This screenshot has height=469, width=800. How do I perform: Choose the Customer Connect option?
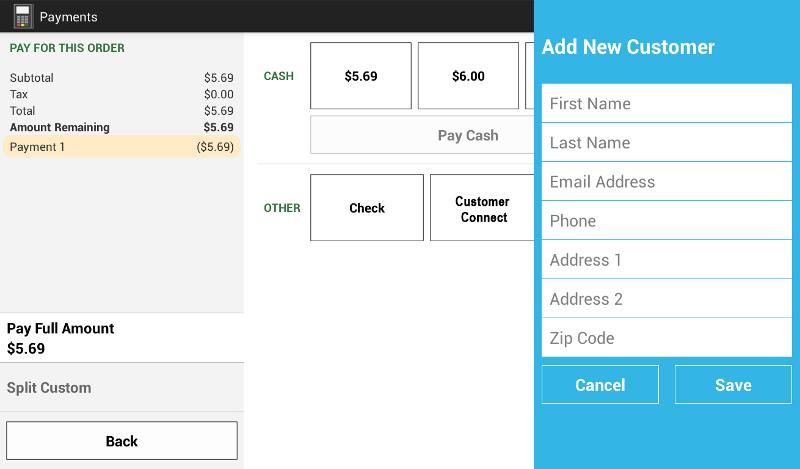click(x=482, y=208)
